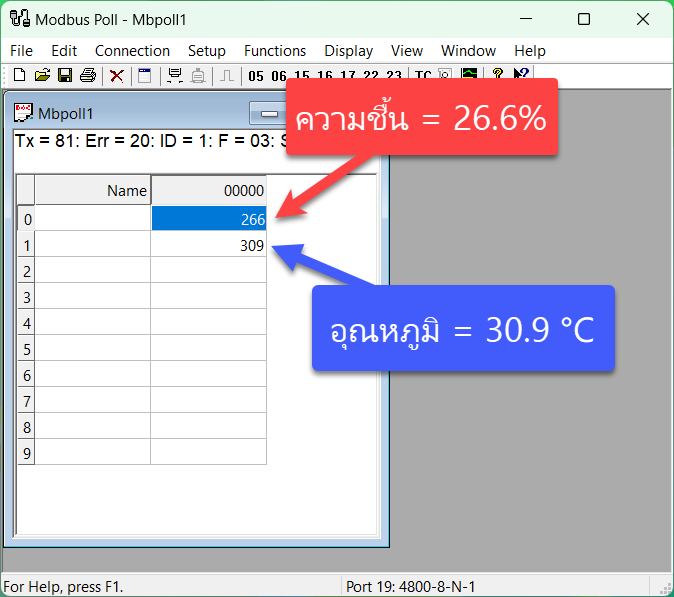Select row header 8
This screenshot has width=674, height=597.
pyautogui.click(x=26, y=427)
